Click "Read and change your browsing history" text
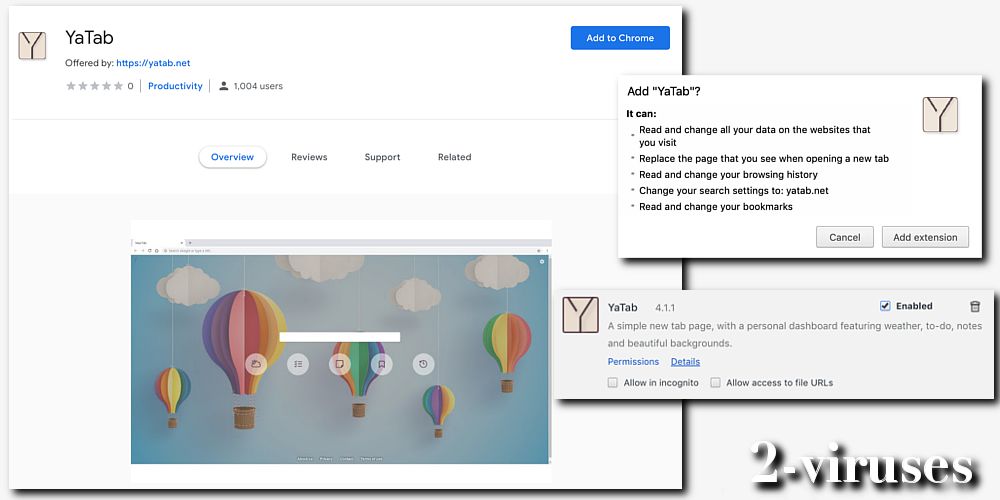 click(728, 175)
